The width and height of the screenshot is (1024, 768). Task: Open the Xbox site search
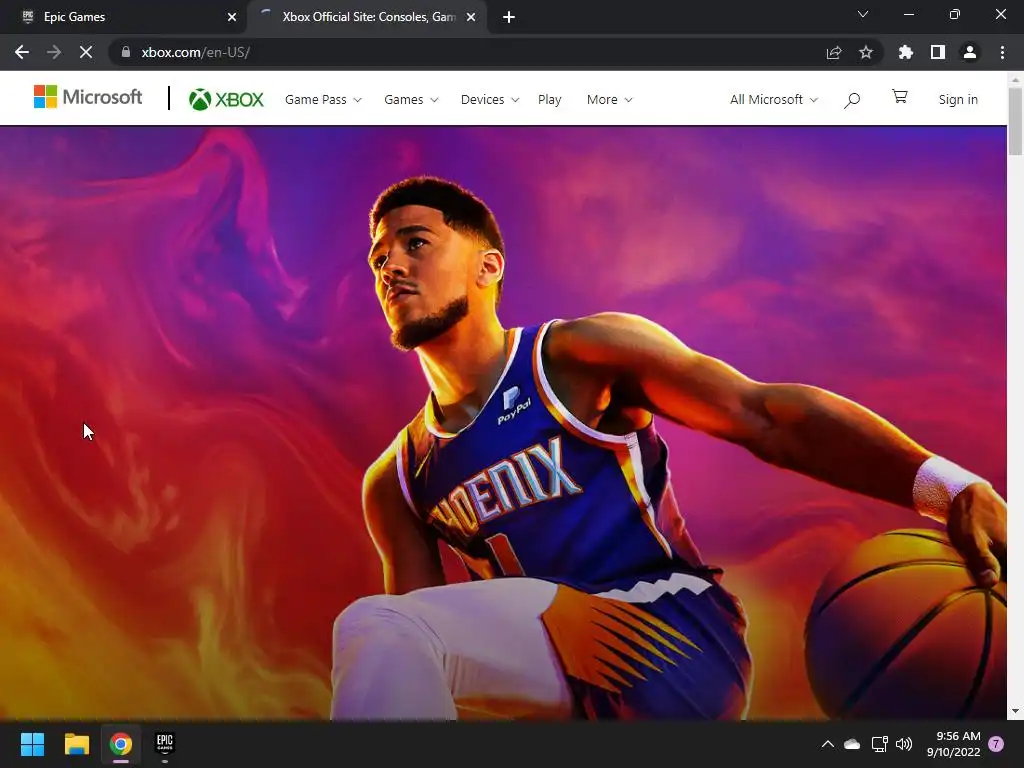click(x=852, y=100)
